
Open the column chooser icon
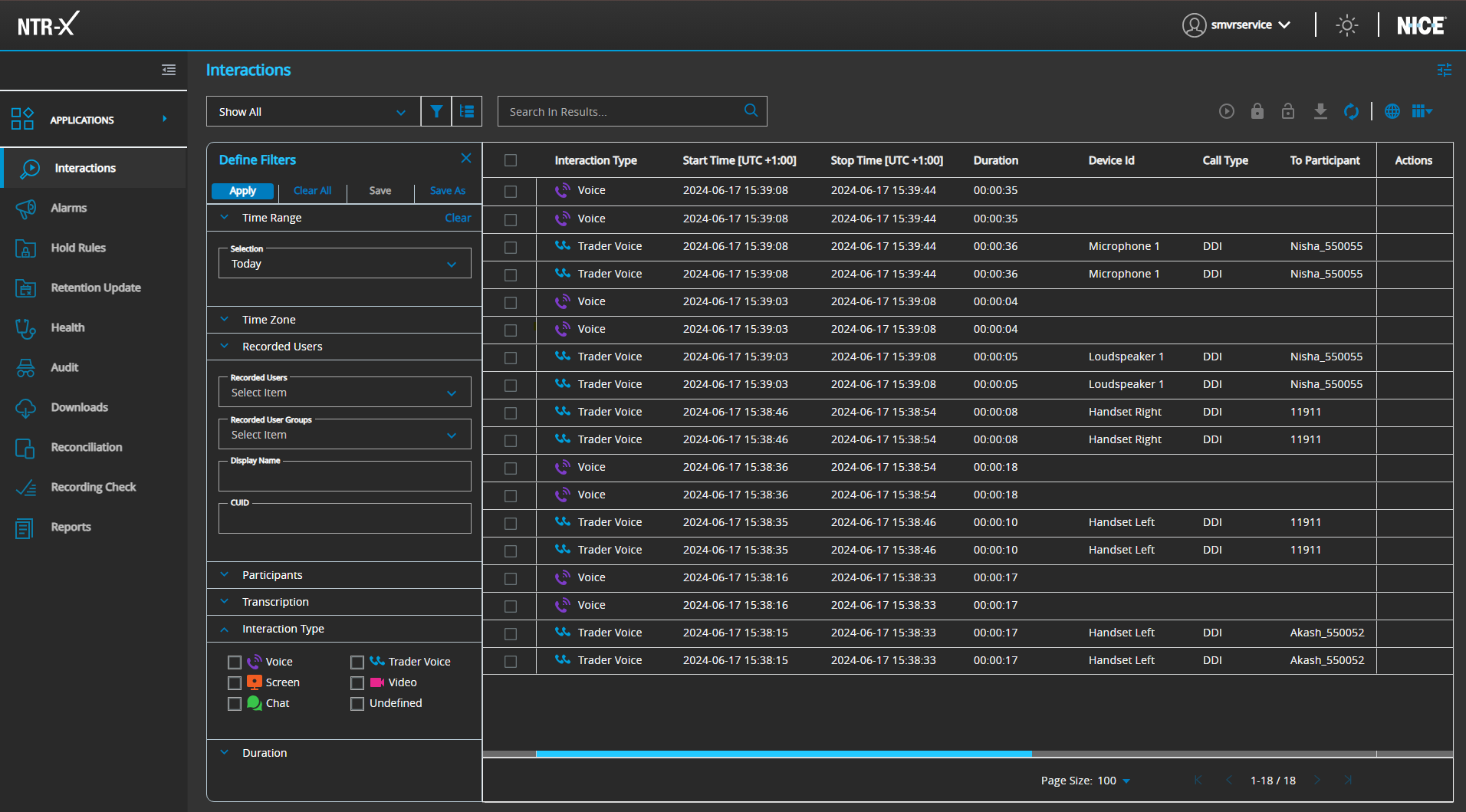pyautogui.click(x=1422, y=111)
